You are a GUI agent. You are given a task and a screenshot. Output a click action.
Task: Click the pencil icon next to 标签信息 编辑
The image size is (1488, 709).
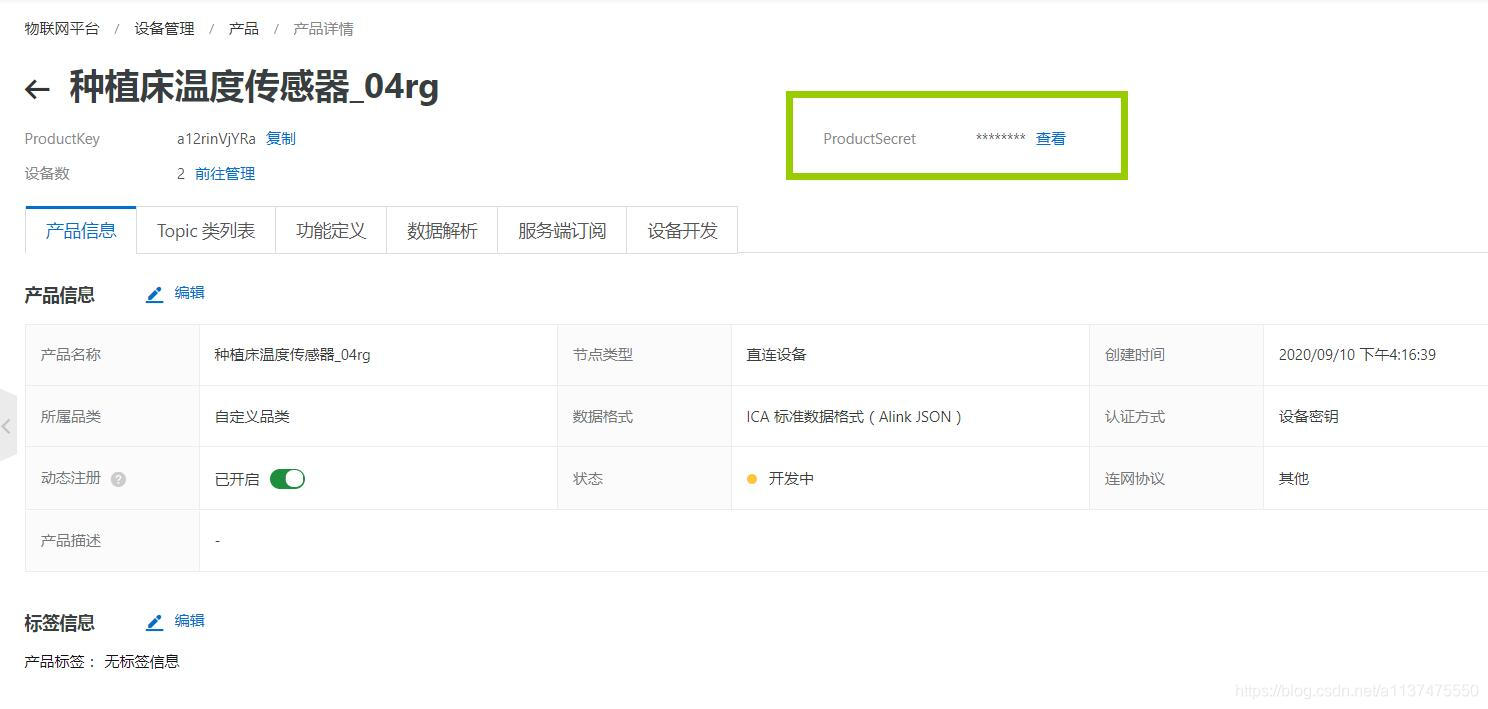(154, 622)
